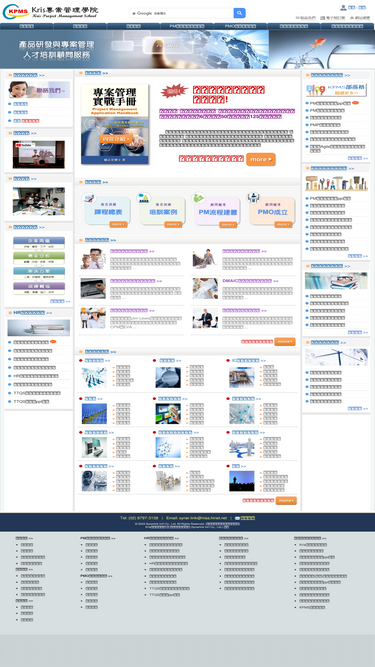Click more on the PM流程建置 card
375x667 pixels.
pos(228,224)
